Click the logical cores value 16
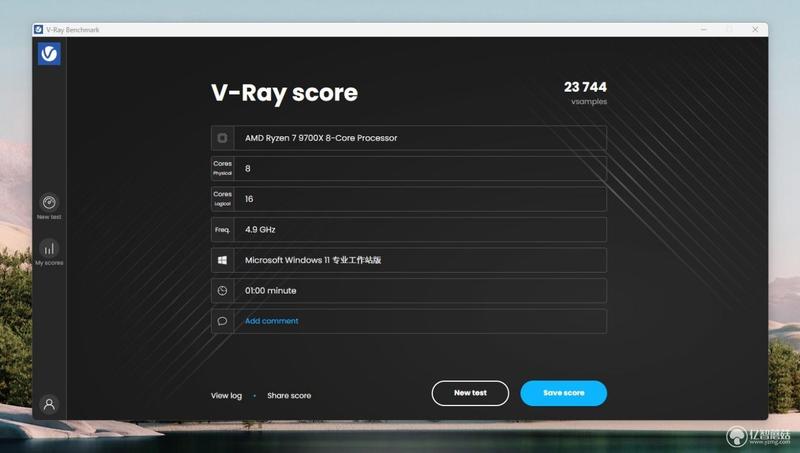The image size is (800, 453). tap(249, 199)
